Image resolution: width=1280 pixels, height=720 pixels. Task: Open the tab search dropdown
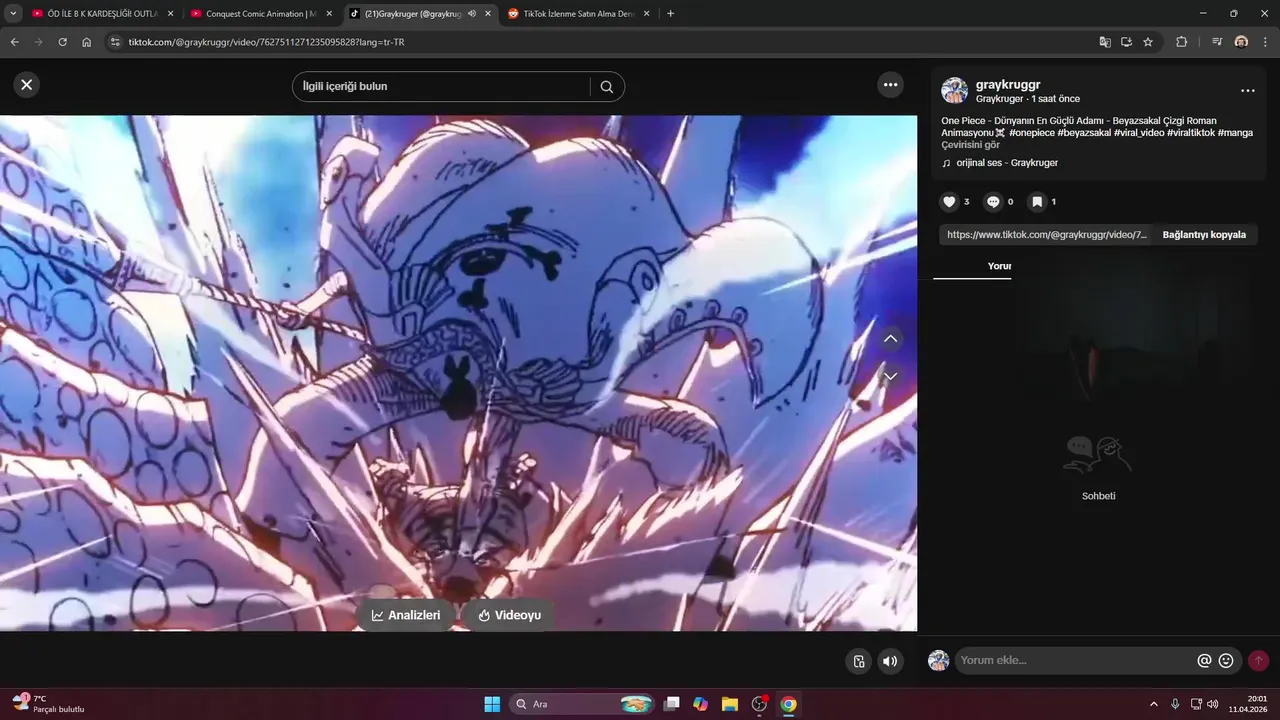pos(13,14)
